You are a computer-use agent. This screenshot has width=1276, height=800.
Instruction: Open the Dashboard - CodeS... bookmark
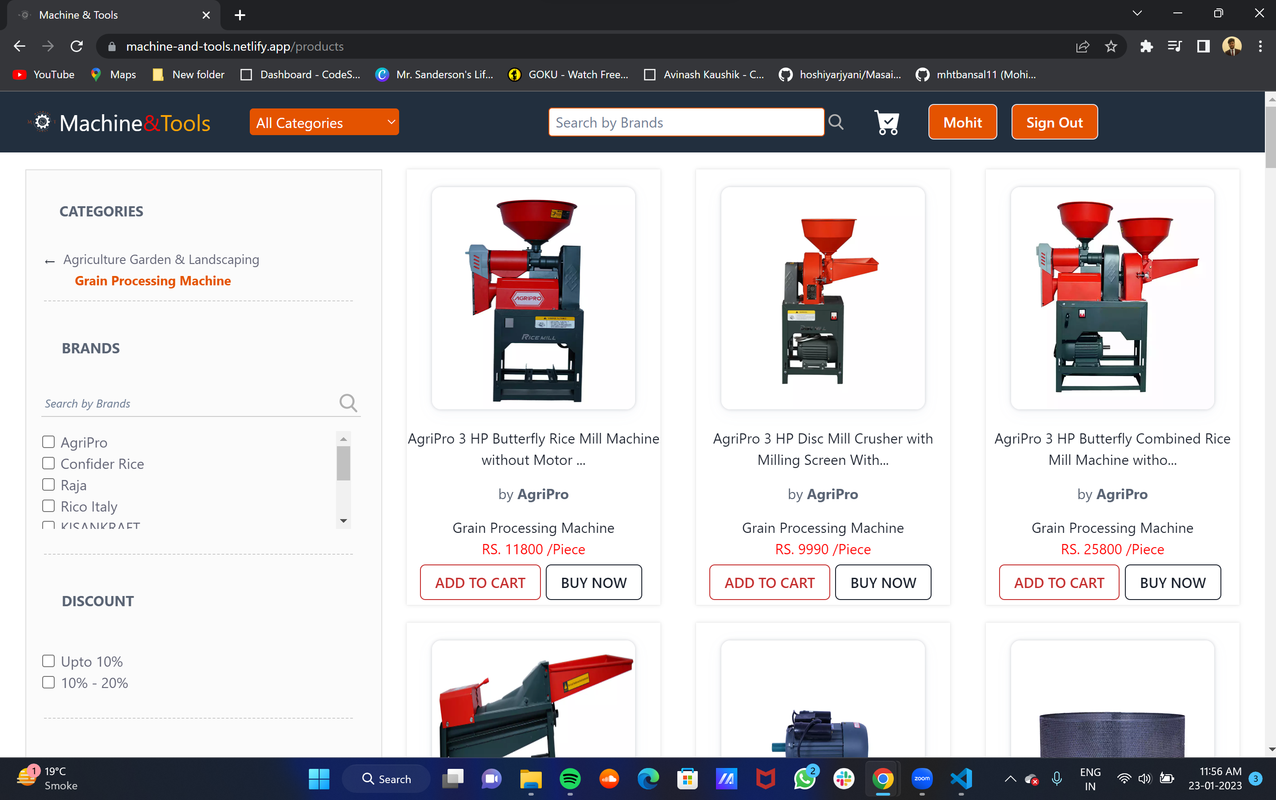pos(301,74)
